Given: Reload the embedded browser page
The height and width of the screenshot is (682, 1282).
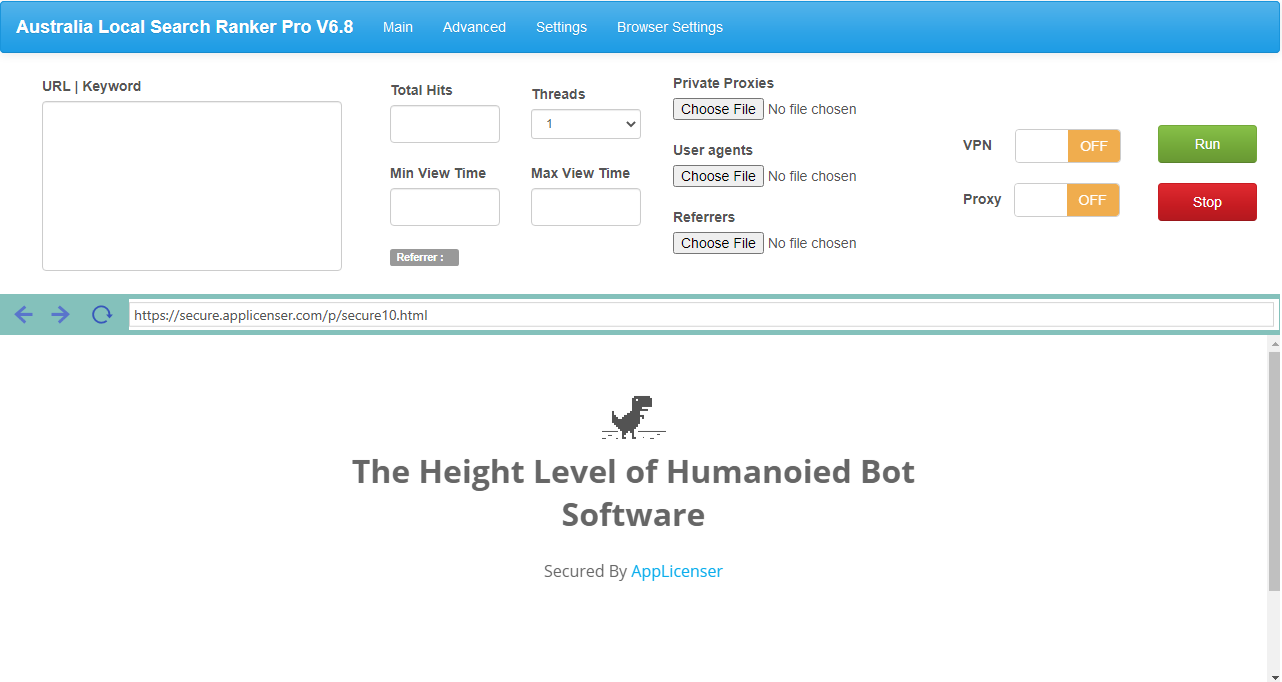Looking at the screenshot, I should [x=102, y=315].
